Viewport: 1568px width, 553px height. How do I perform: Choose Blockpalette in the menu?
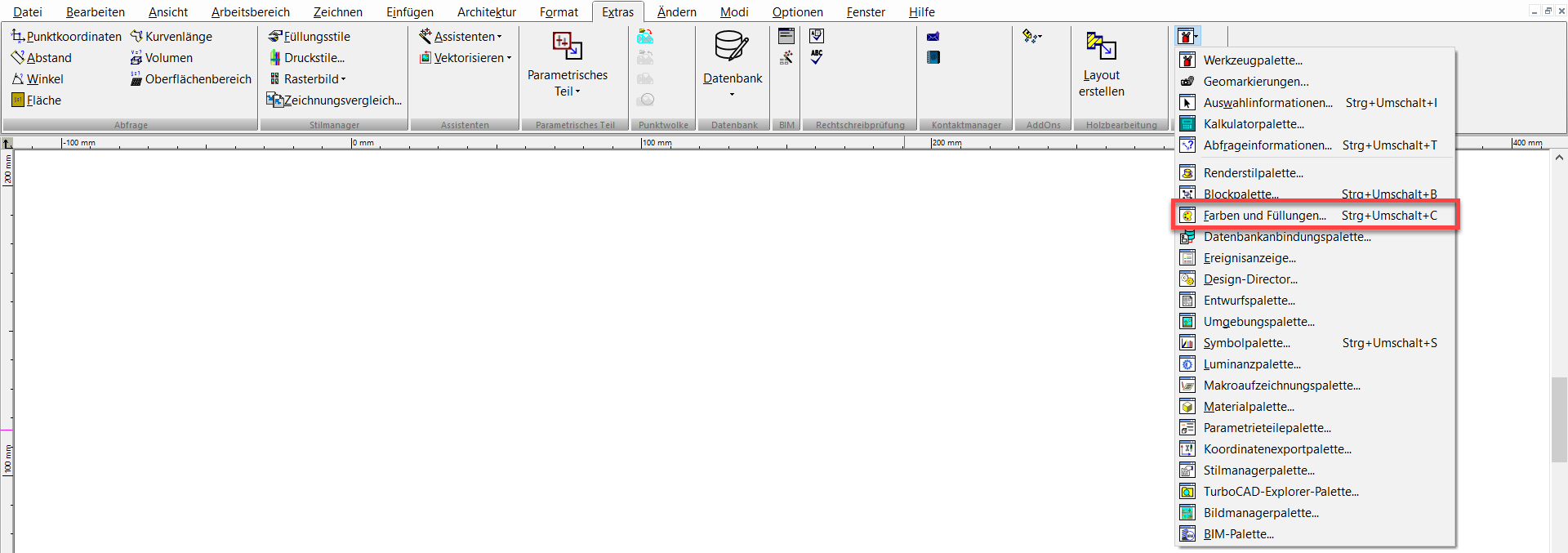point(1315,194)
